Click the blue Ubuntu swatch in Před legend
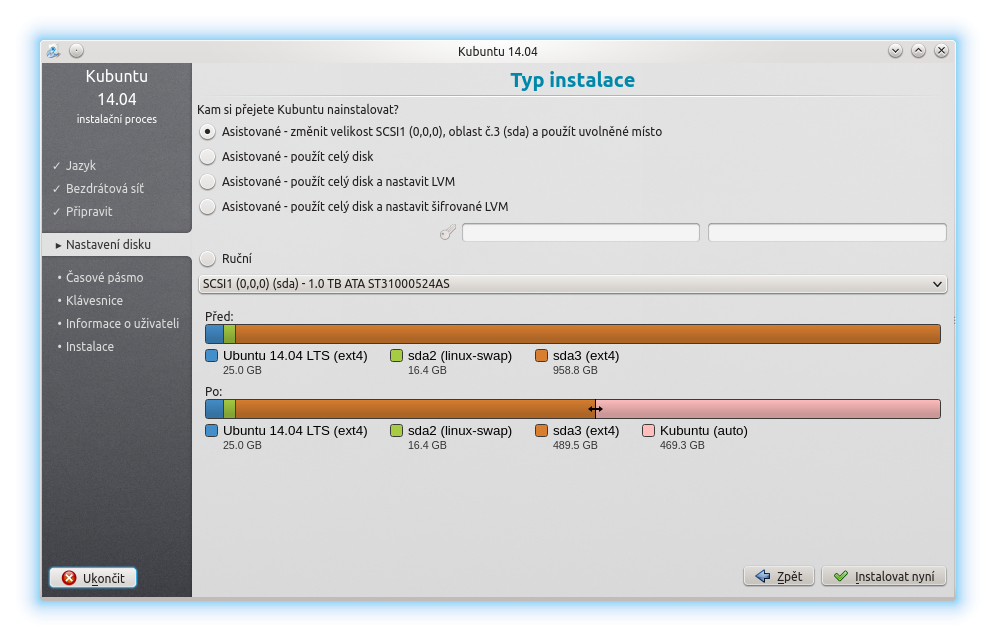The image size is (996, 641). tap(212, 356)
